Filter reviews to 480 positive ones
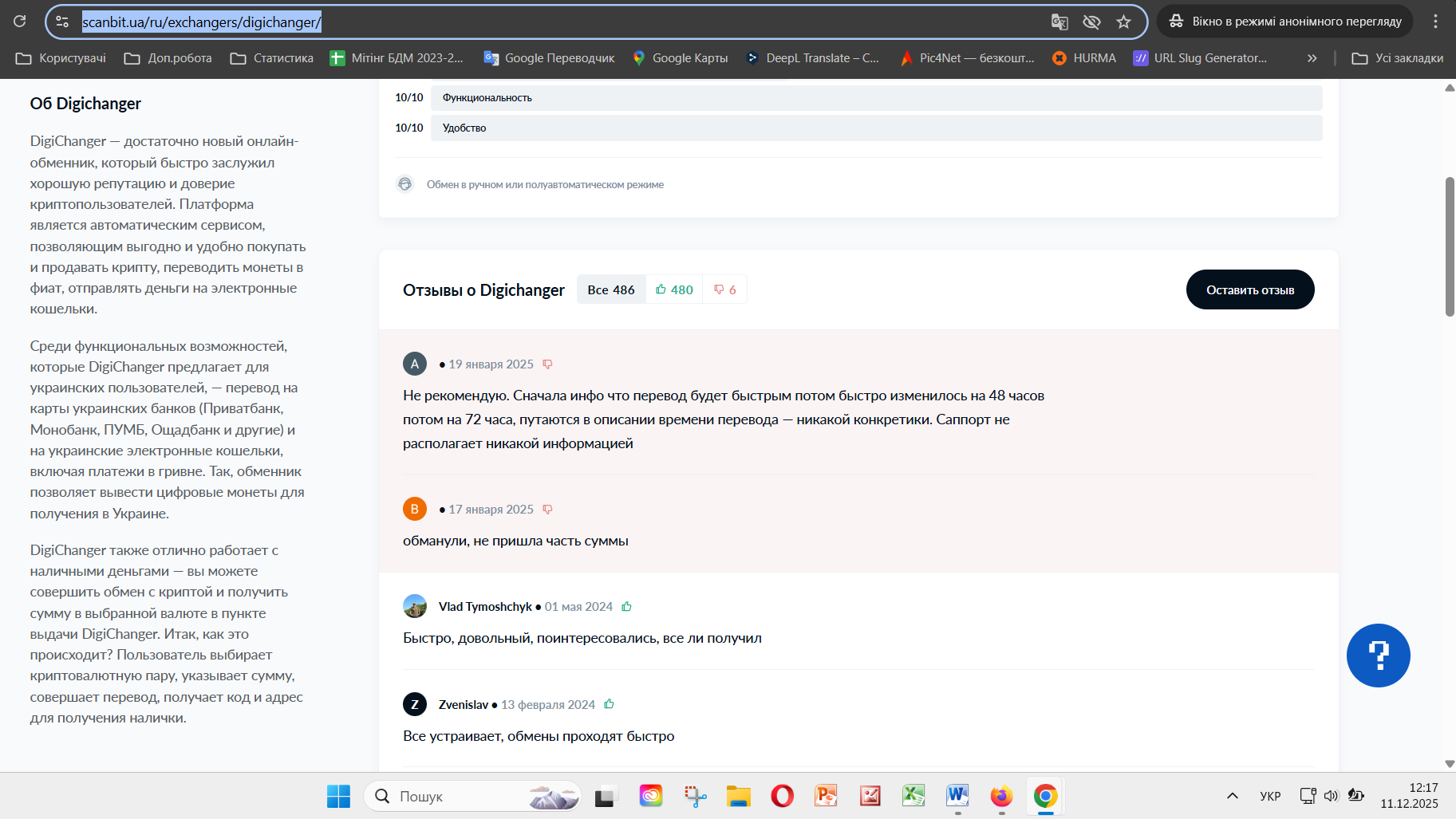Image resolution: width=1456 pixels, height=819 pixels. pyautogui.click(x=674, y=289)
